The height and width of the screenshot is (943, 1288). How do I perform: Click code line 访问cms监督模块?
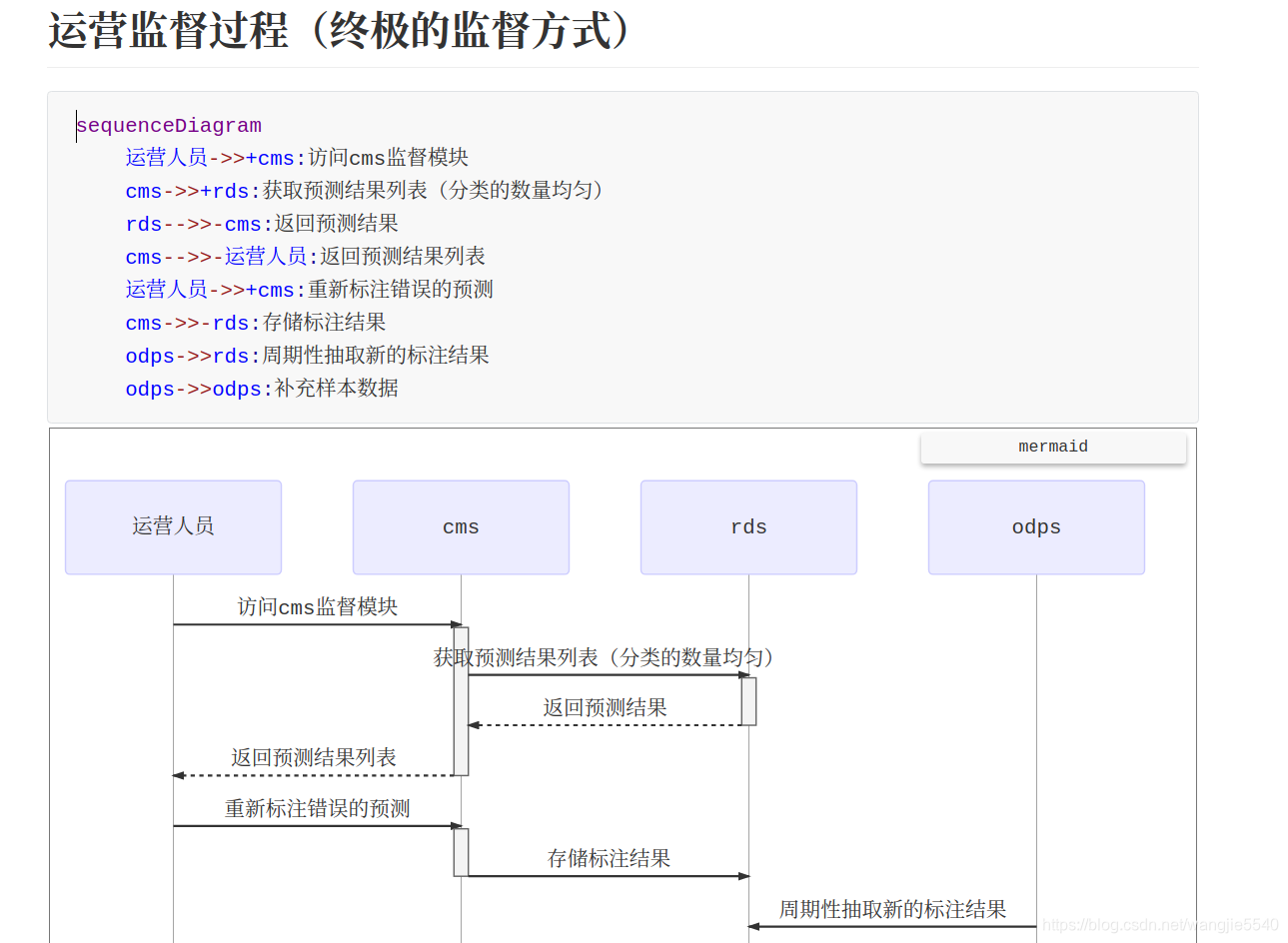pos(297,158)
